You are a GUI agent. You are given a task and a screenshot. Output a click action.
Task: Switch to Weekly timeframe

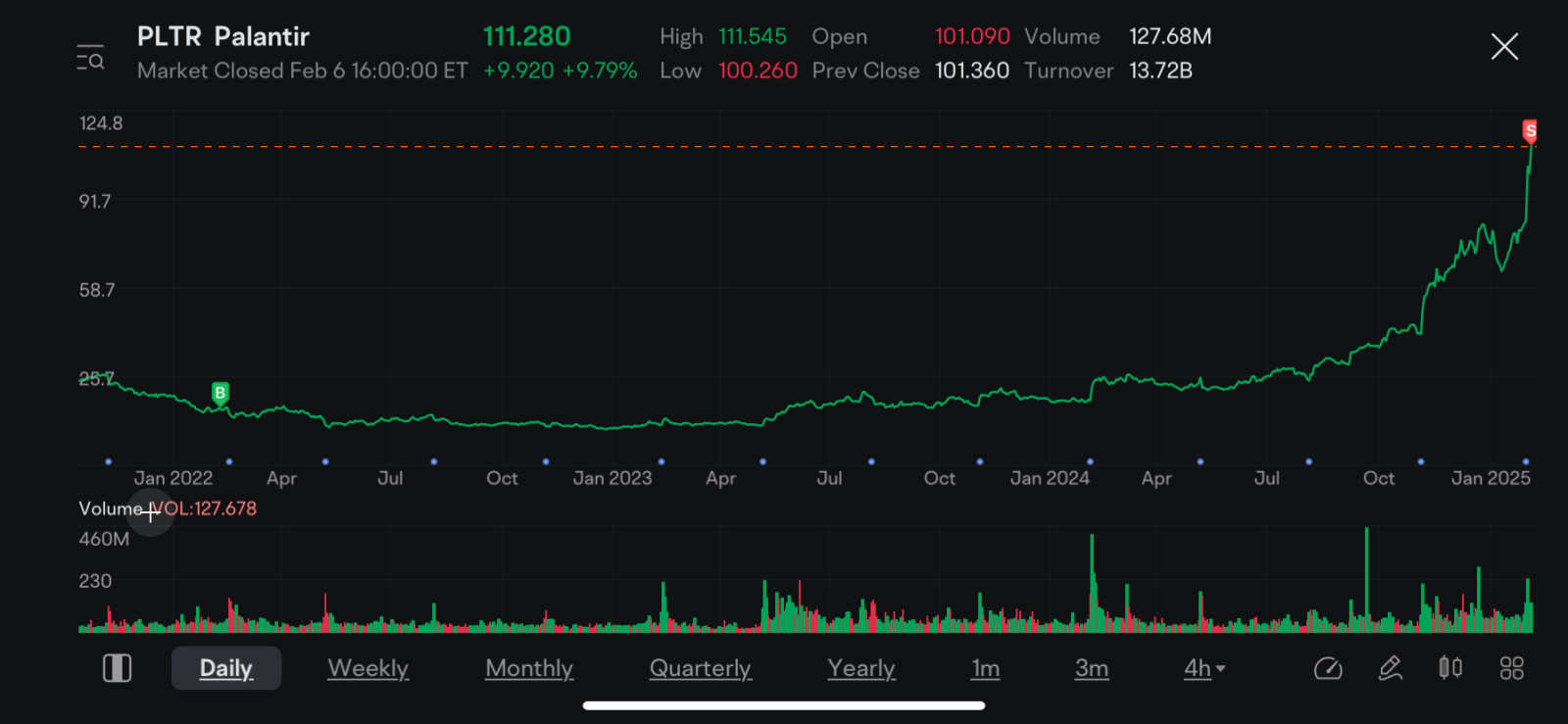pyautogui.click(x=367, y=668)
